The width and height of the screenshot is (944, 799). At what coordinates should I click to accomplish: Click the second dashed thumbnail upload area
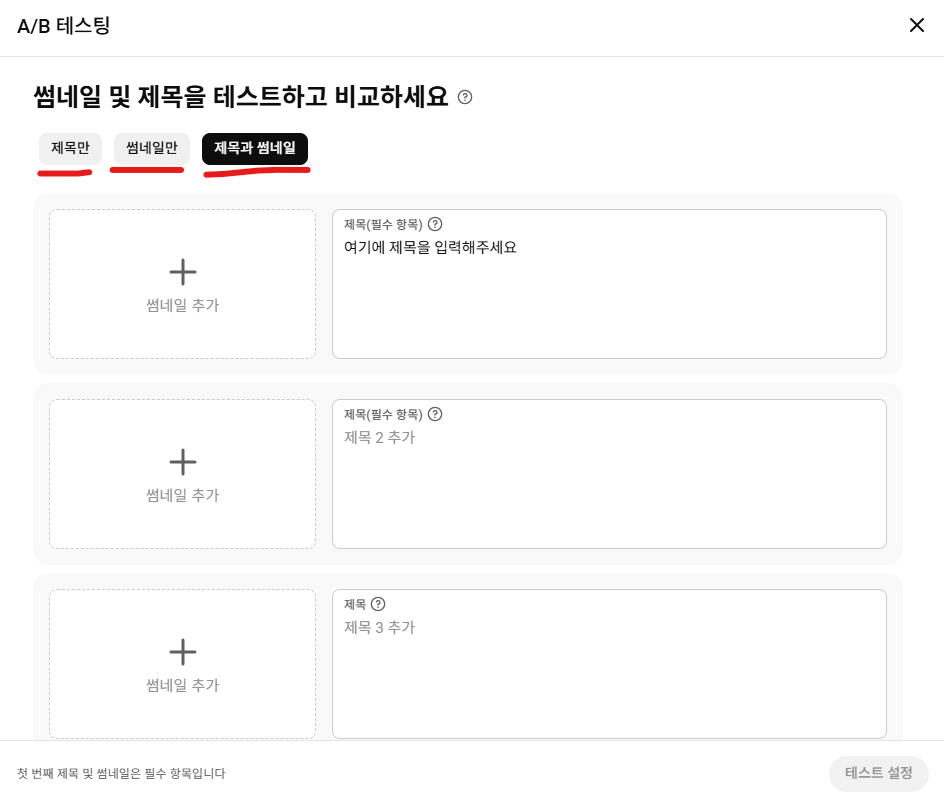point(183,473)
